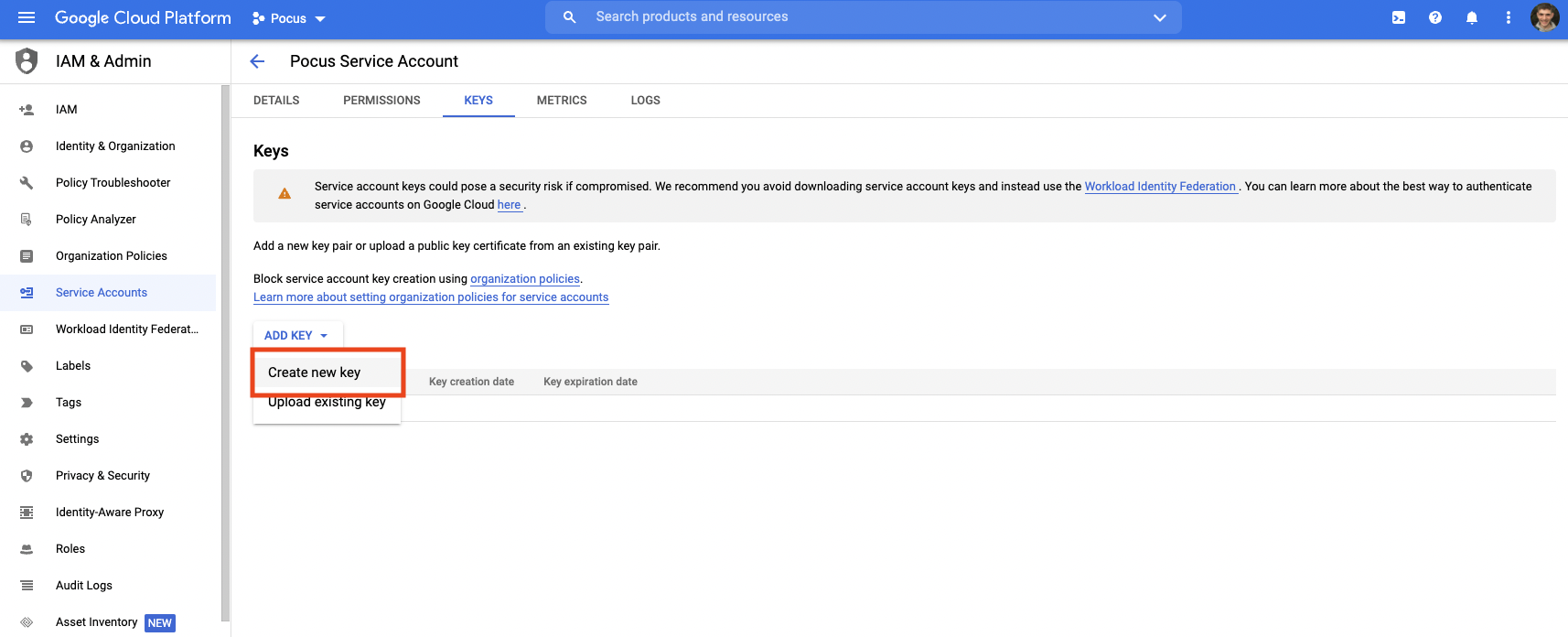Click the Google Cloud Platform logo text
1568x637 pixels.
point(143,17)
